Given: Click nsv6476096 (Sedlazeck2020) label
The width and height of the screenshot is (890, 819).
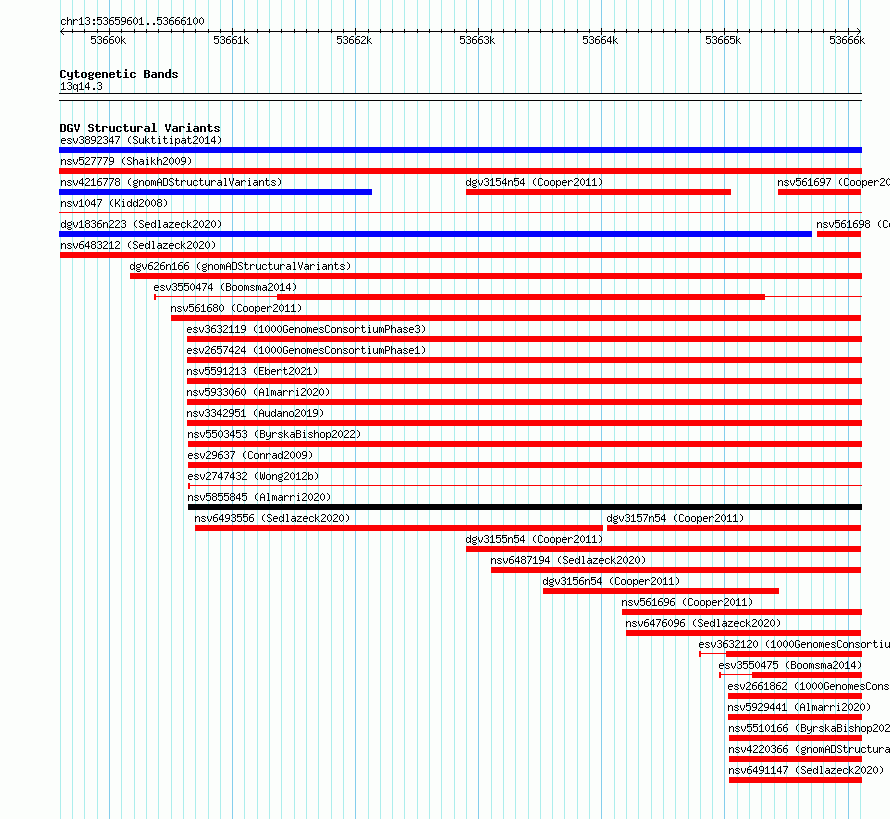Looking at the screenshot, I should click(703, 623).
